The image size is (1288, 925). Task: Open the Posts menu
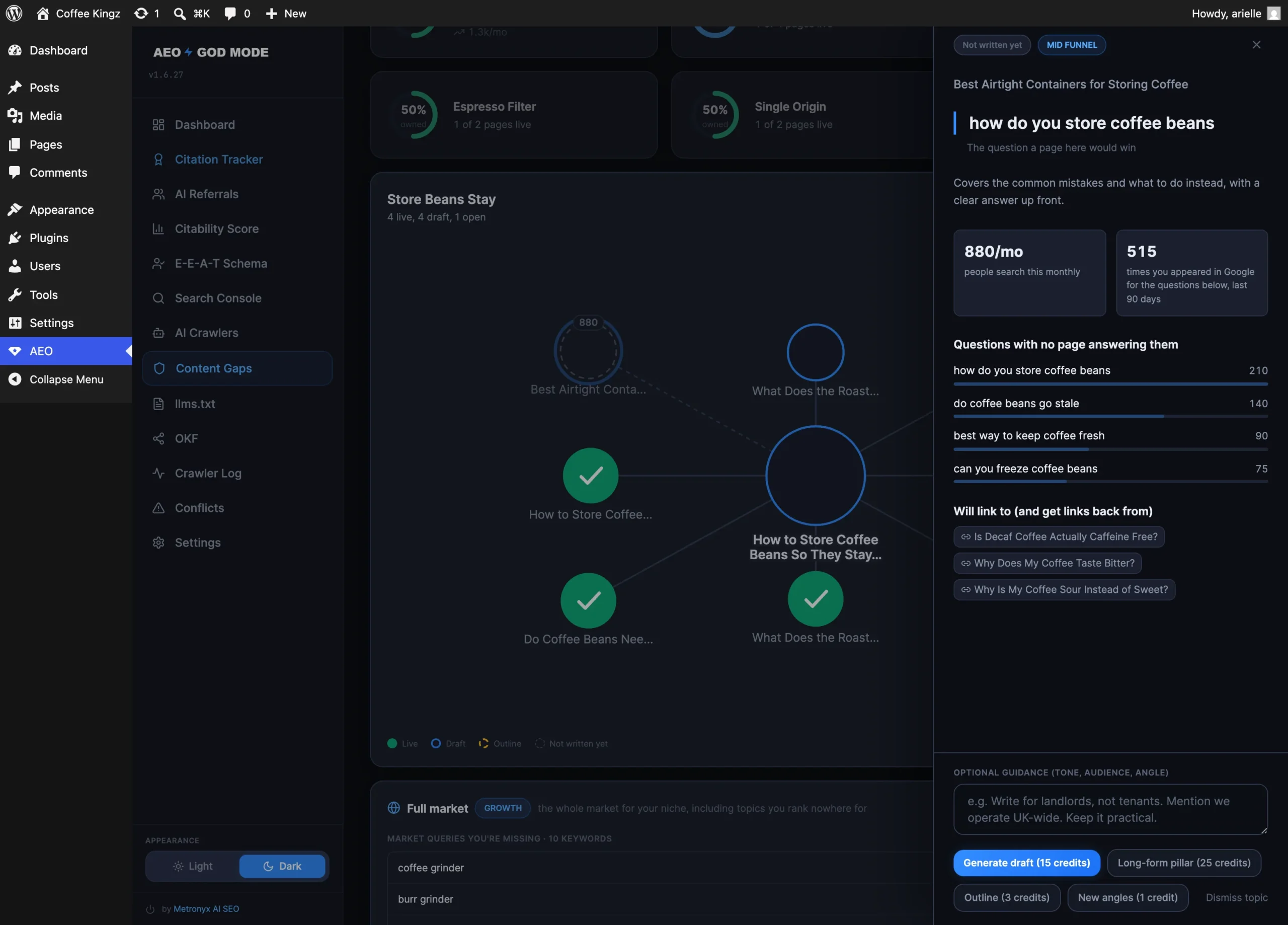pyautogui.click(x=66, y=88)
